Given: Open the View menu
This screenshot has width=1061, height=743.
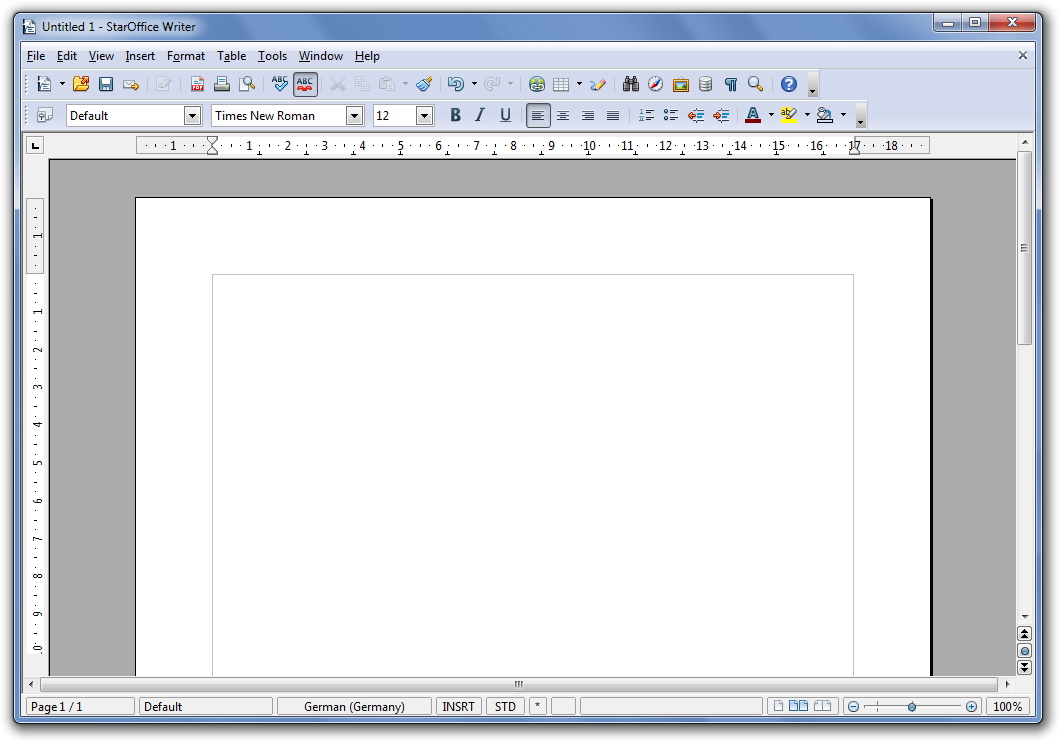Looking at the screenshot, I should (x=101, y=56).
